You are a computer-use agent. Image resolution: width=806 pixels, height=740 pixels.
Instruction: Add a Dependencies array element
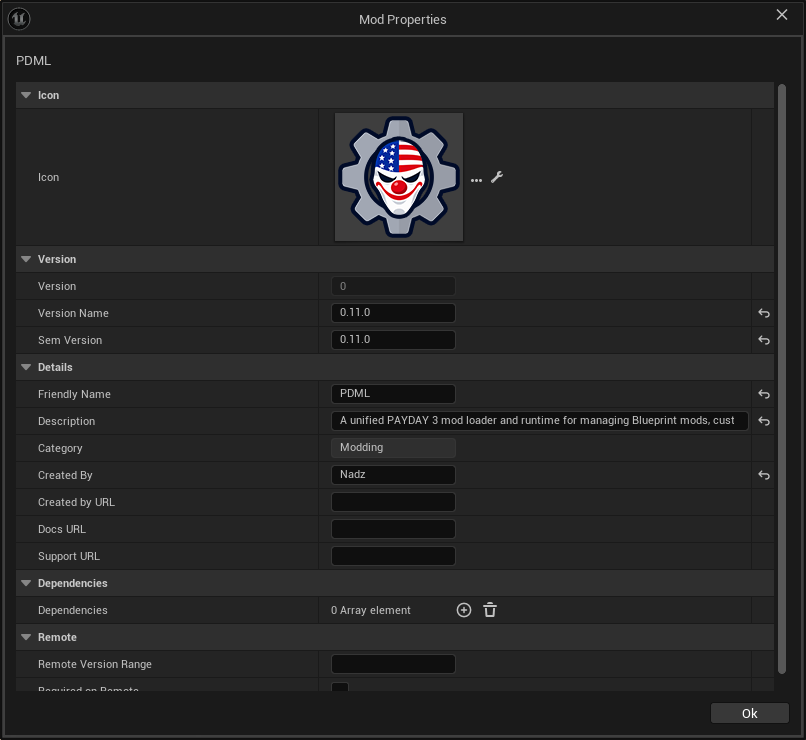pyautogui.click(x=464, y=610)
